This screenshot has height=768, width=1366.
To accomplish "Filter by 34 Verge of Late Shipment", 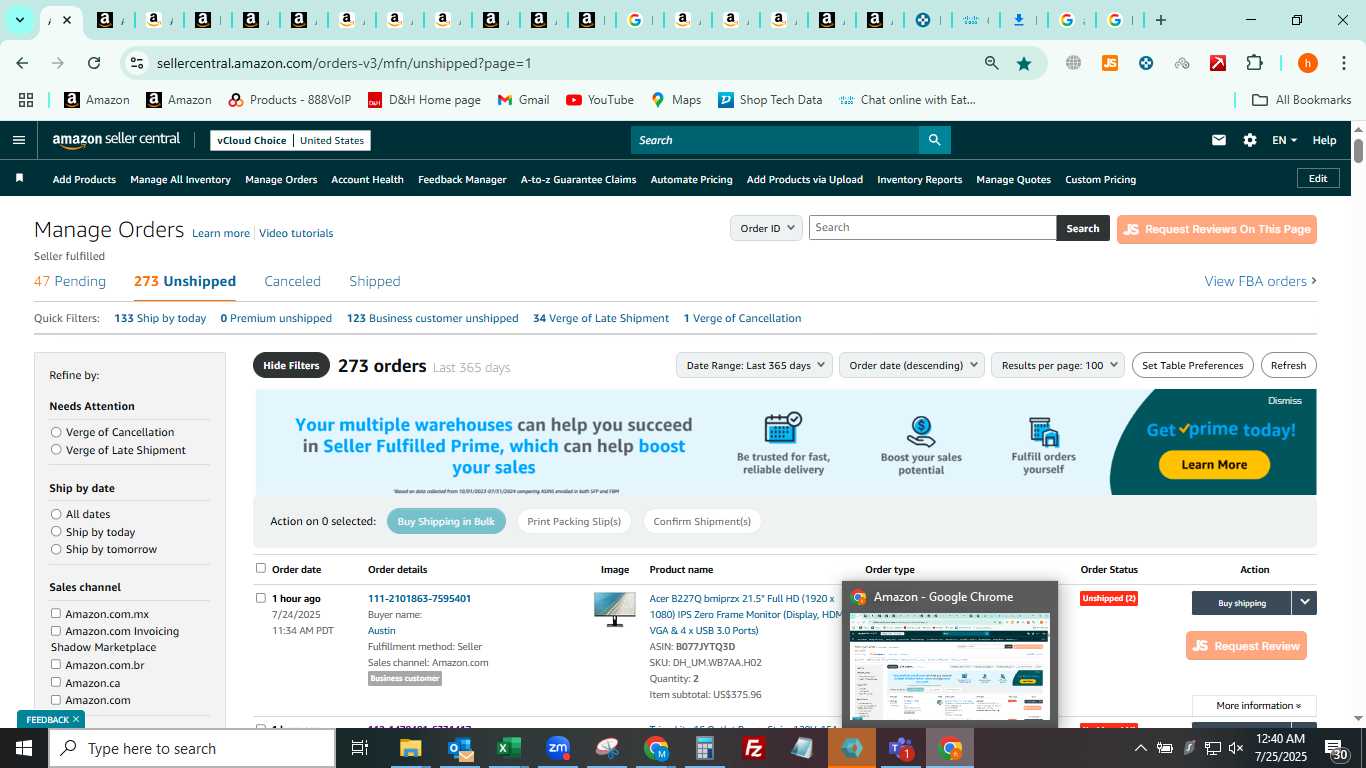I will point(601,318).
